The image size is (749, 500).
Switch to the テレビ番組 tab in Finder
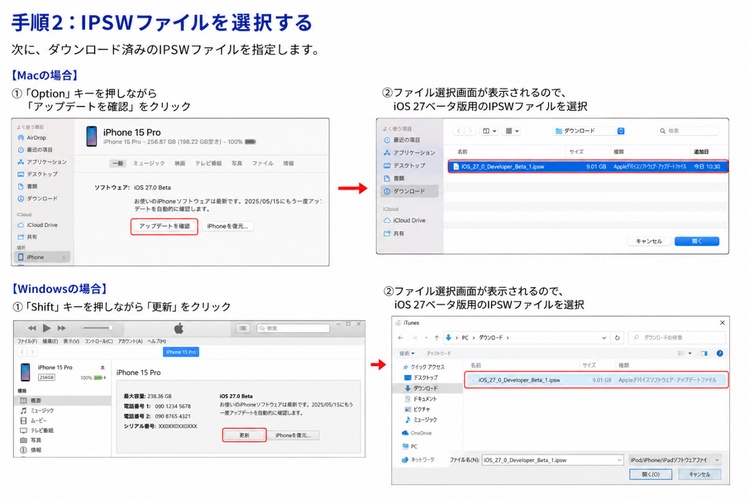coord(208,163)
